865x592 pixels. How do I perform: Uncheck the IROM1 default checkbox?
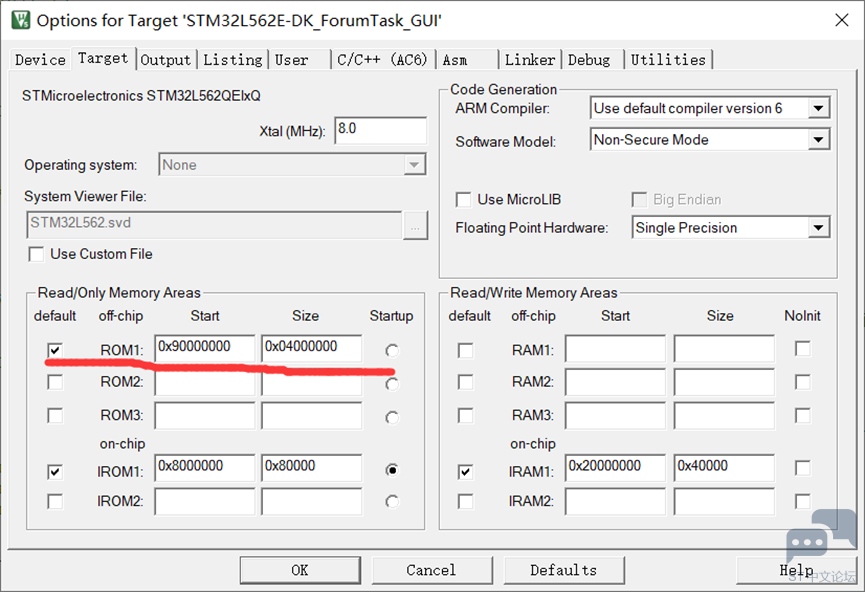55,472
